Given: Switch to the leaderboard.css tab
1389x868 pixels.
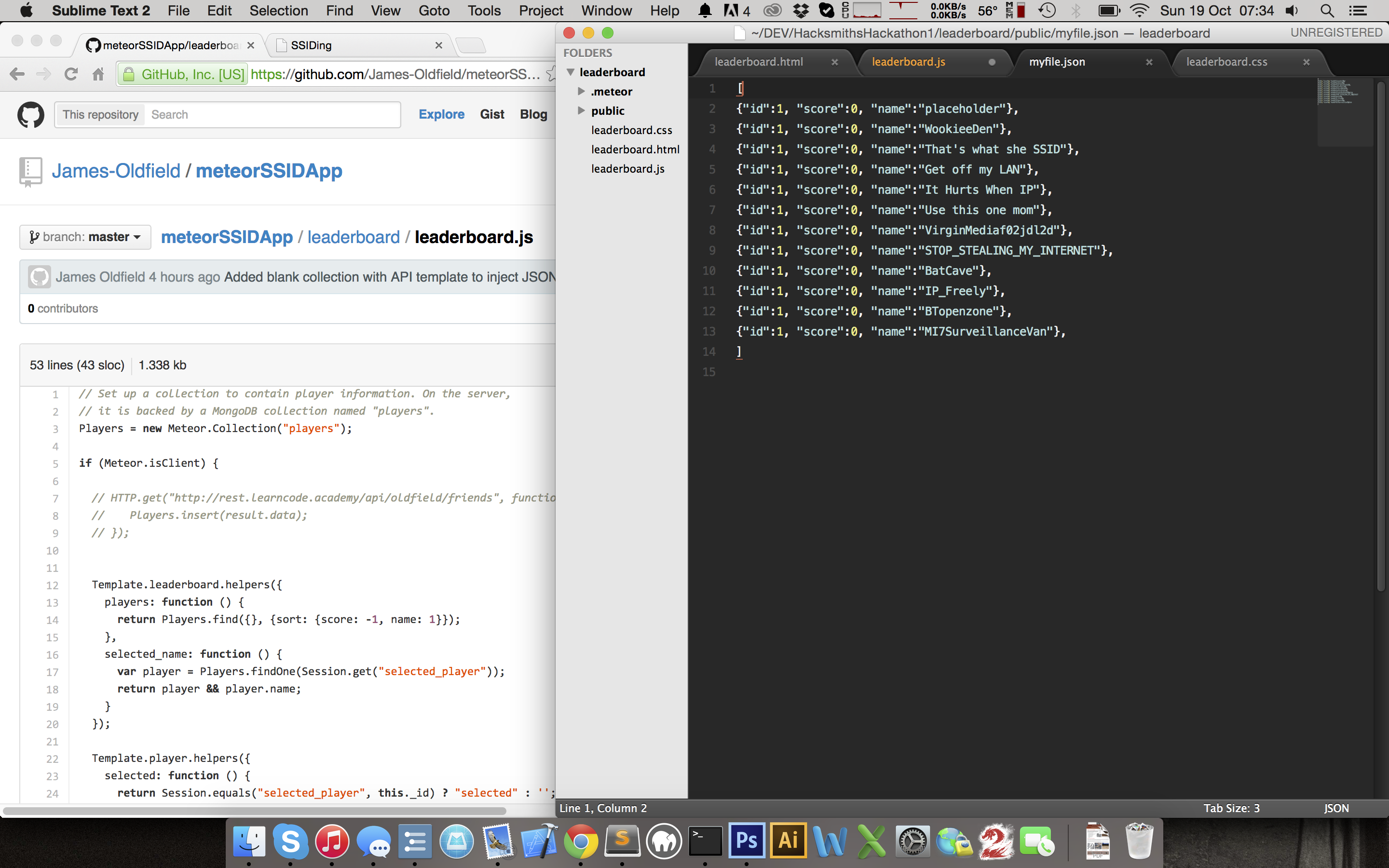Looking at the screenshot, I should click(1226, 62).
